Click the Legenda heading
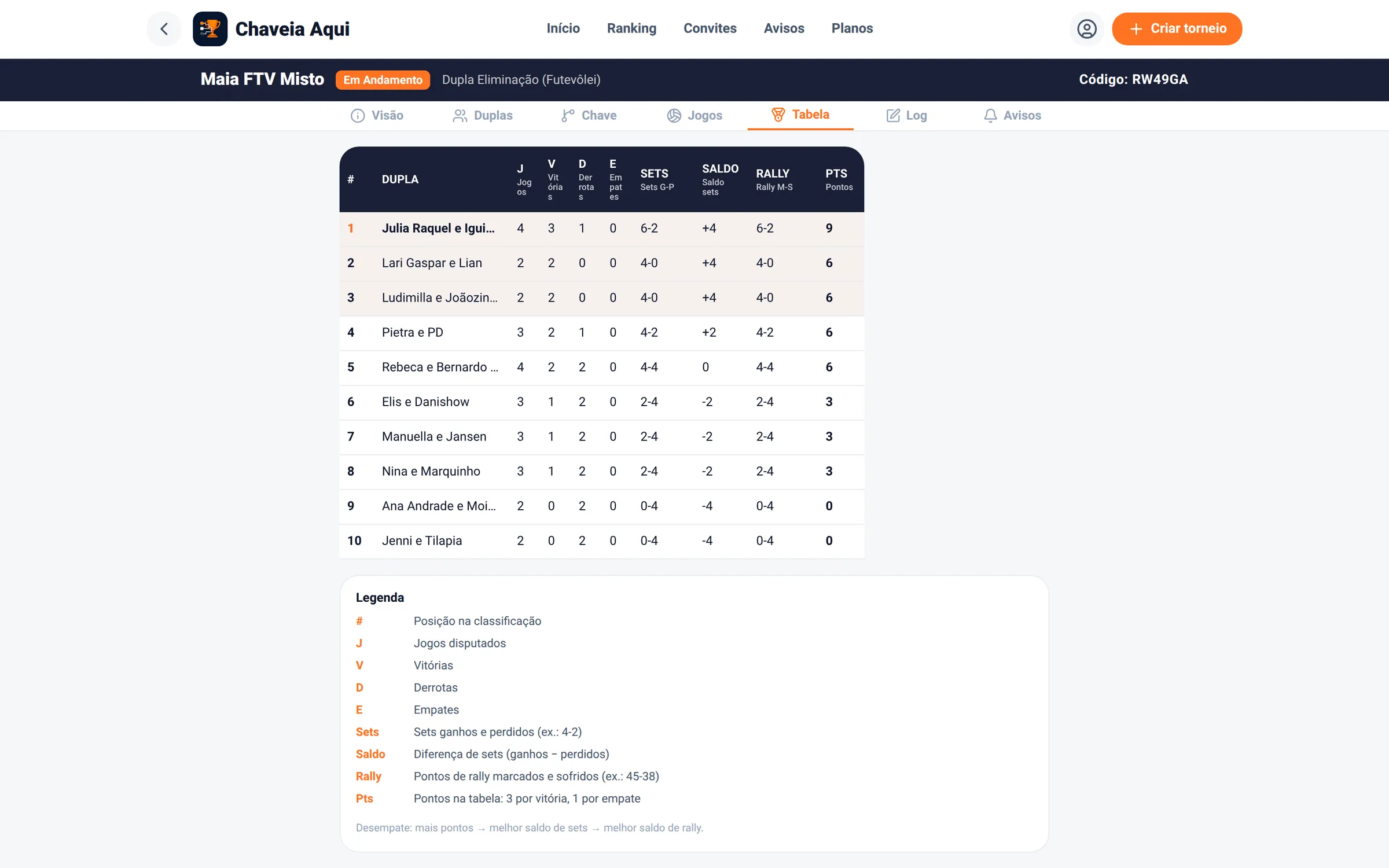This screenshot has width=1389, height=868. [380, 598]
